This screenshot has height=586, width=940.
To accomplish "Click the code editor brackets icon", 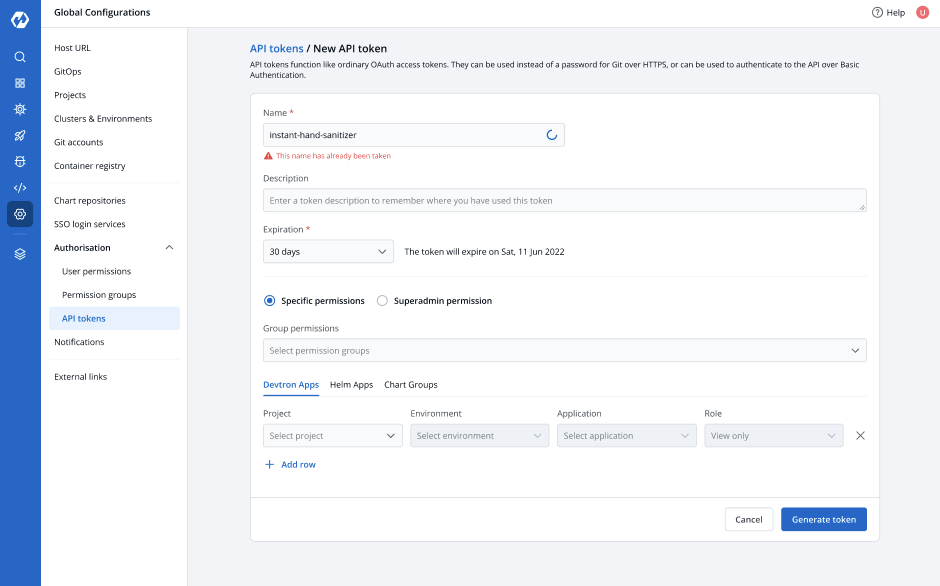I will (20, 187).
